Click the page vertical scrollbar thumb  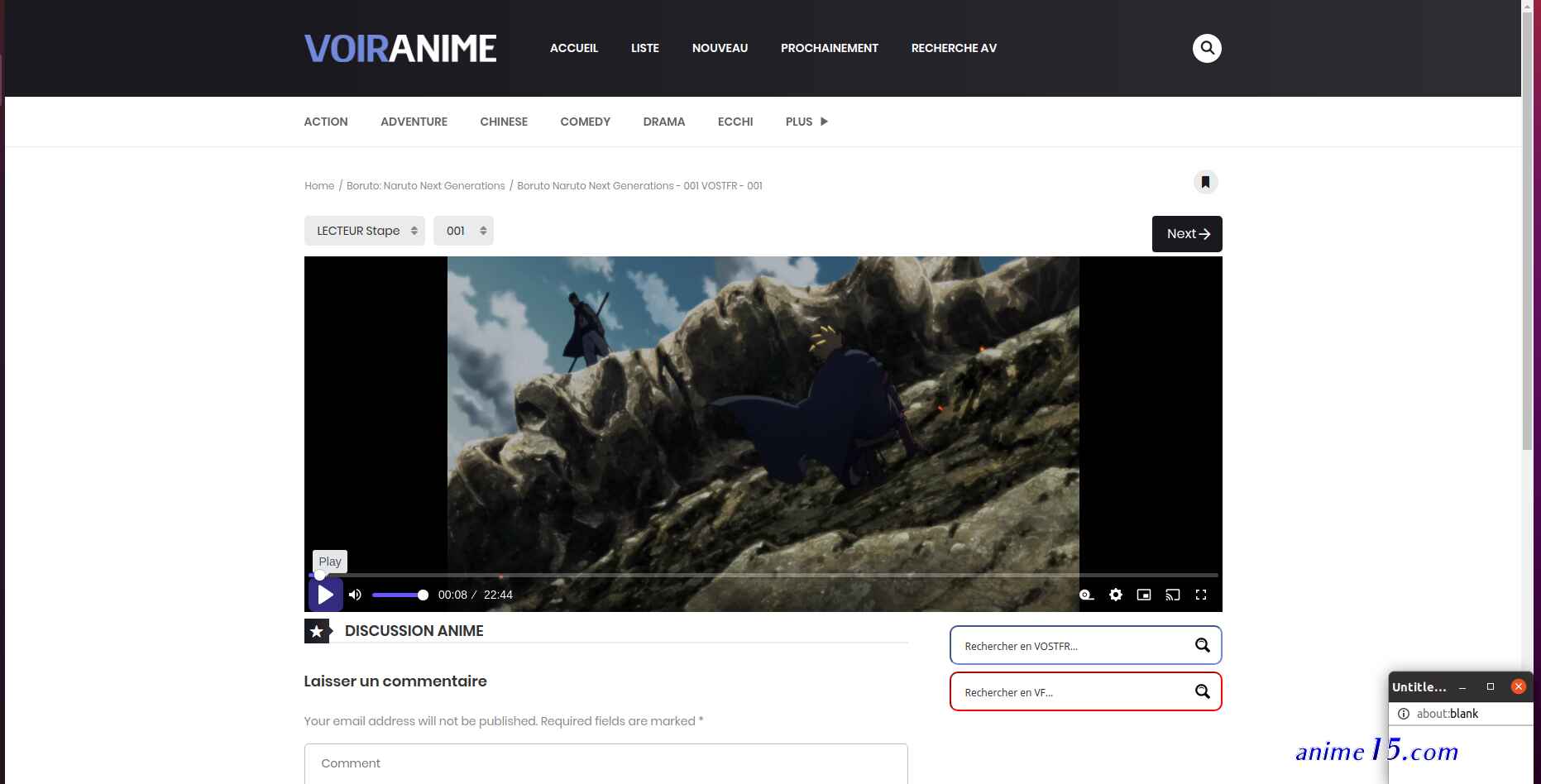coord(1528,232)
